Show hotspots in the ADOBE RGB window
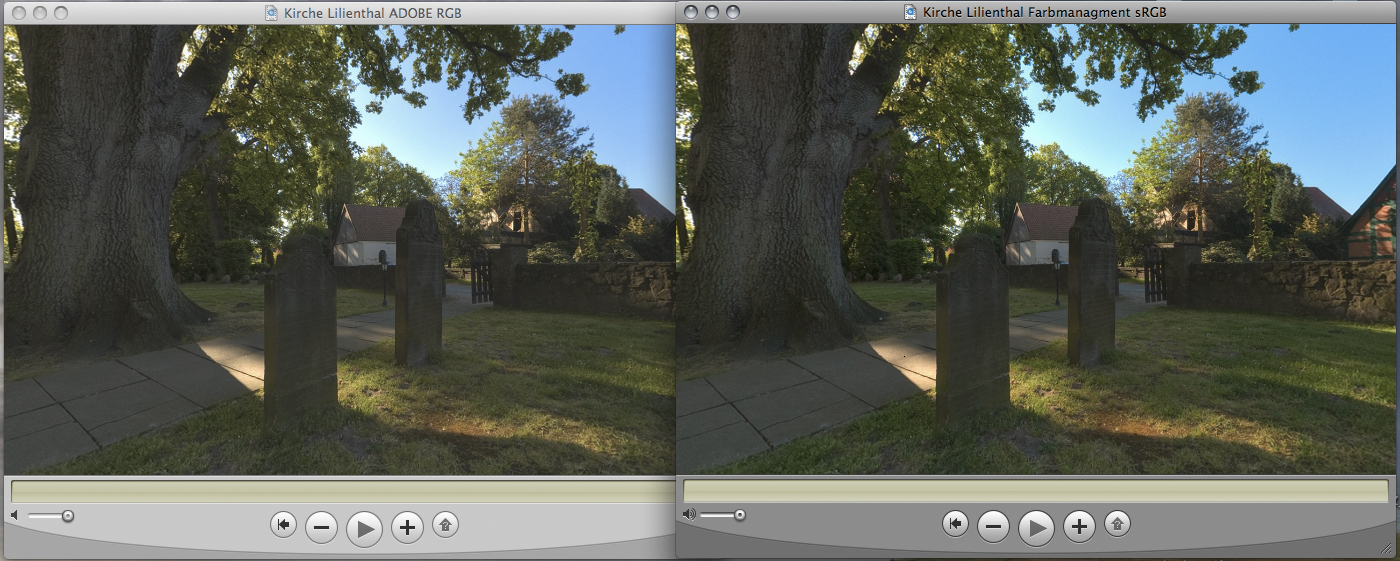This screenshot has height=561, width=1400. click(x=445, y=524)
